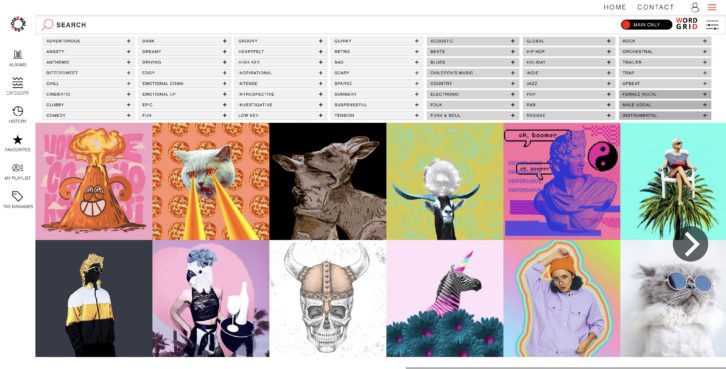Viewport: 726px width, 369px height.
Task: Open Favourites star icon
Action: [x=18, y=143]
